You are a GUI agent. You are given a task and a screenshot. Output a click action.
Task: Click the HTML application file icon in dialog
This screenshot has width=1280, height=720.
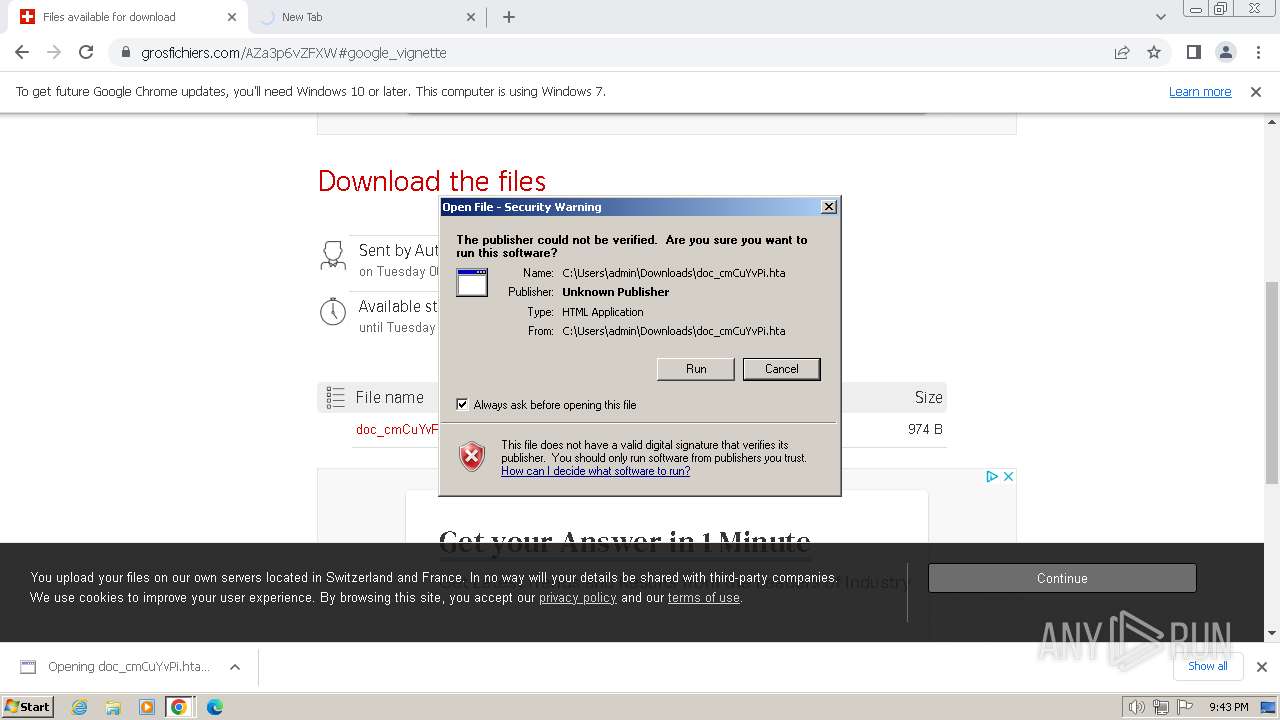[x=472, y=282]
